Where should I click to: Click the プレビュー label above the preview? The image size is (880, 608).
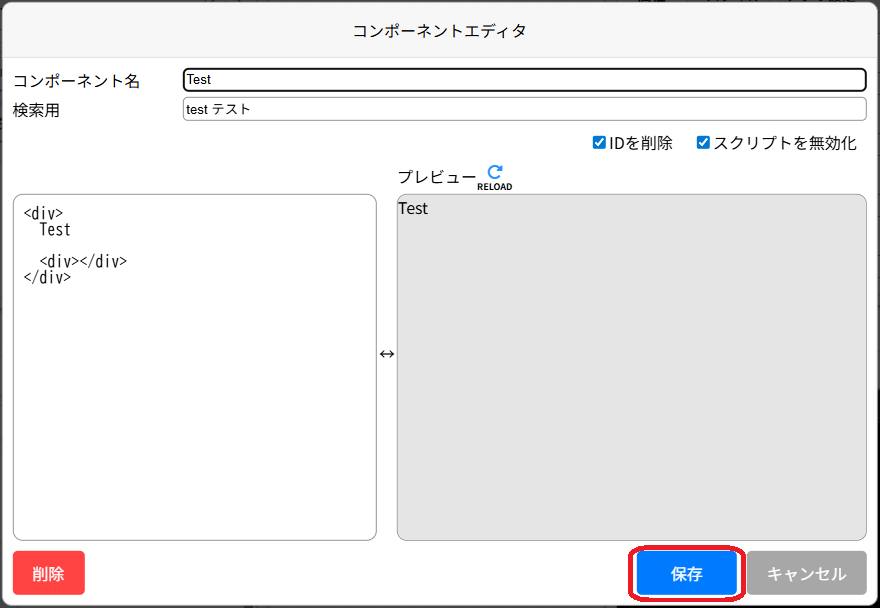click(437, 177)
